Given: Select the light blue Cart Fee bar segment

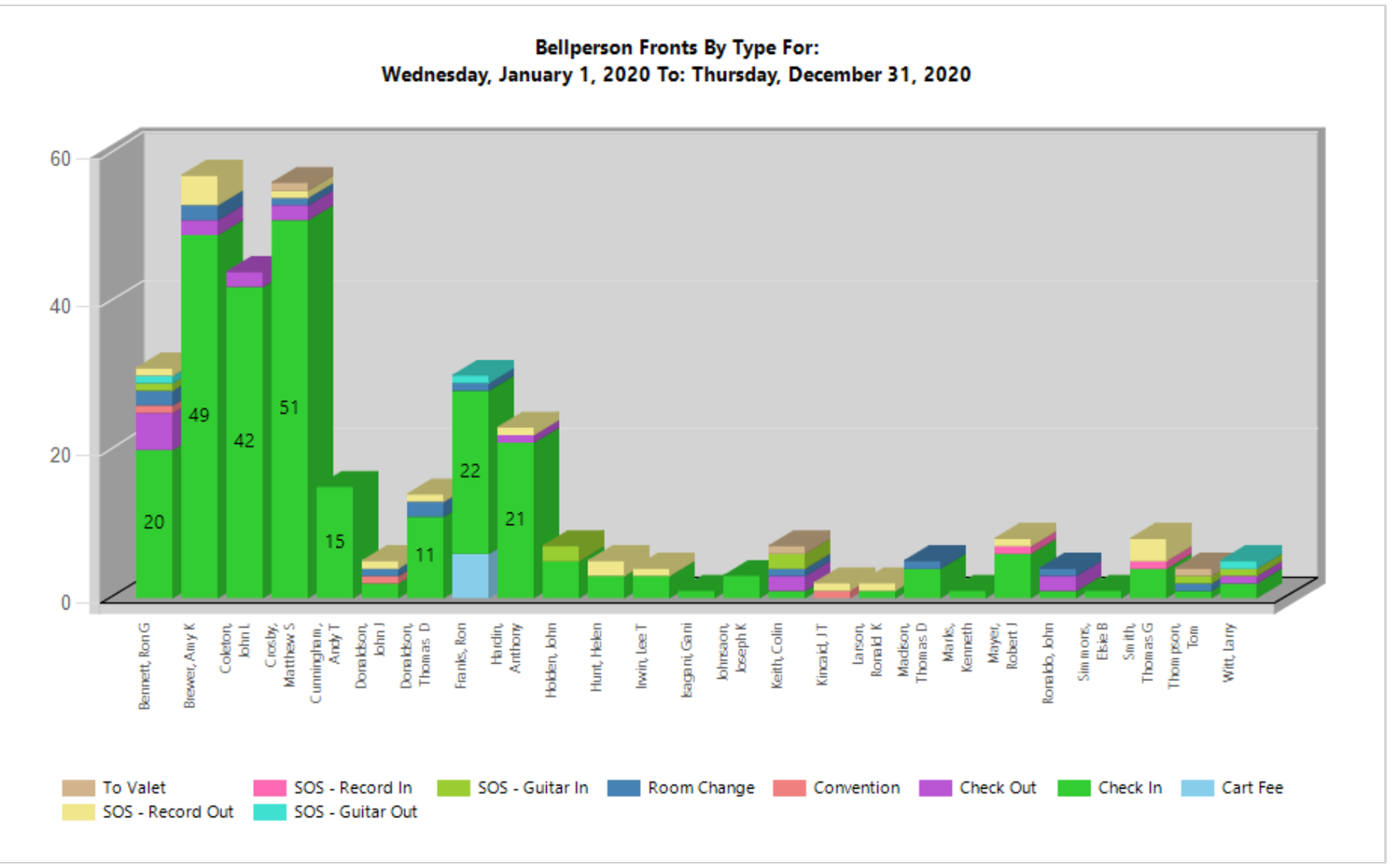Looking at the screenshot, I should point(470,575).
